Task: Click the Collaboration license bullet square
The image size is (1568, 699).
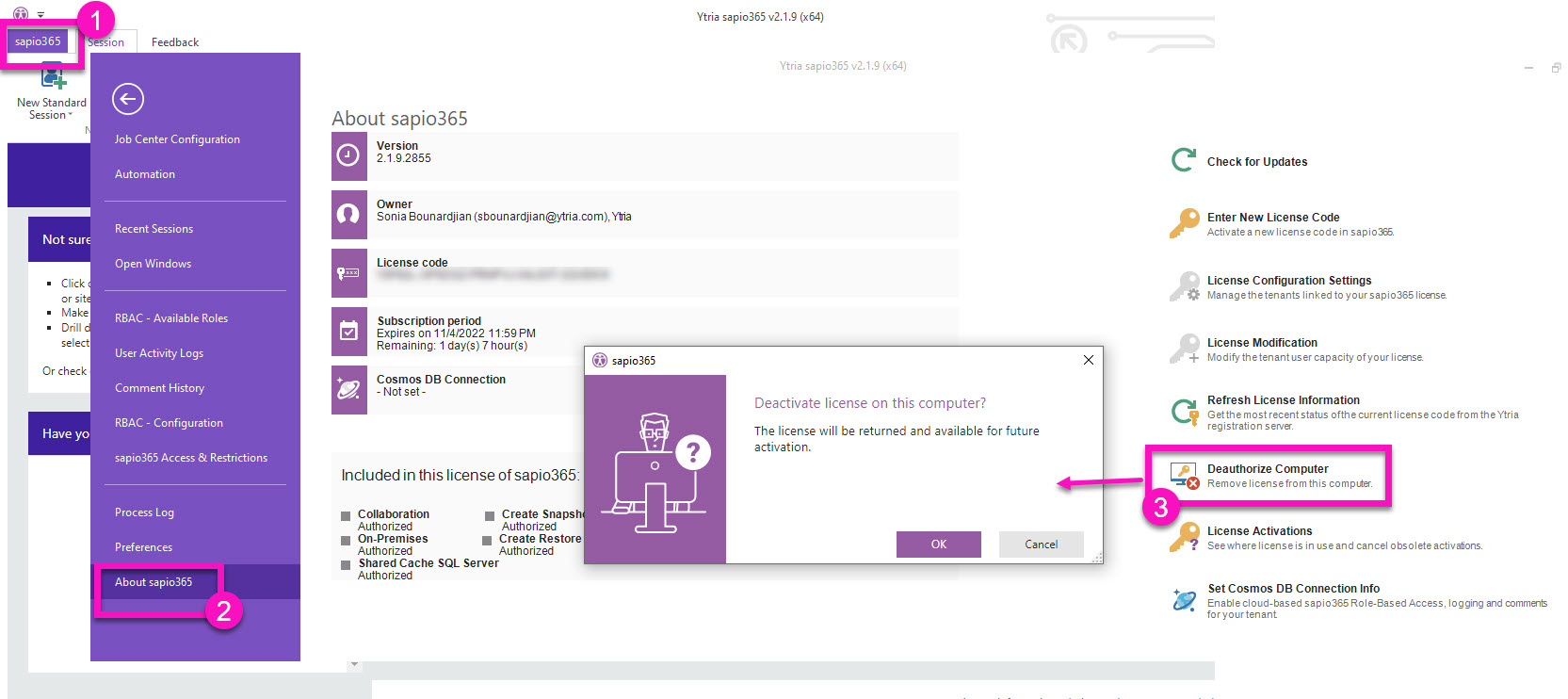Action: (346, 516)
